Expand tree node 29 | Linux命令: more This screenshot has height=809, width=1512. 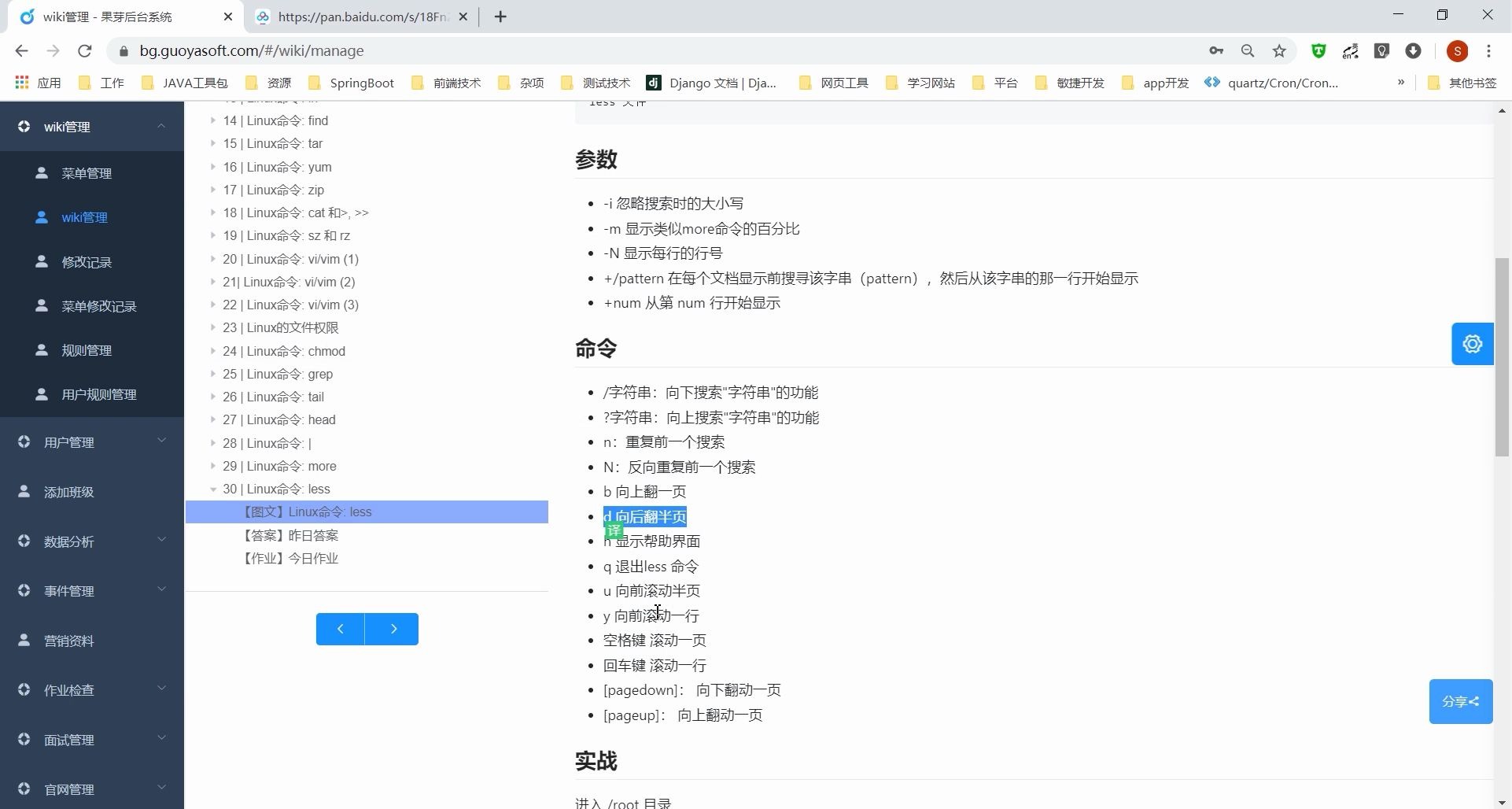pos(213,466)
